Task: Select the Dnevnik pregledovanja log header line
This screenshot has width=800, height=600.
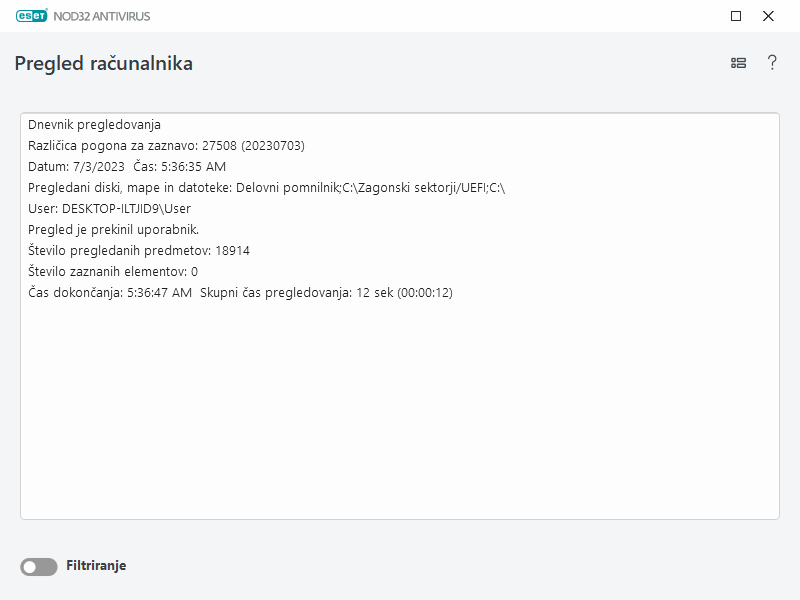Action: click(94, 125)
